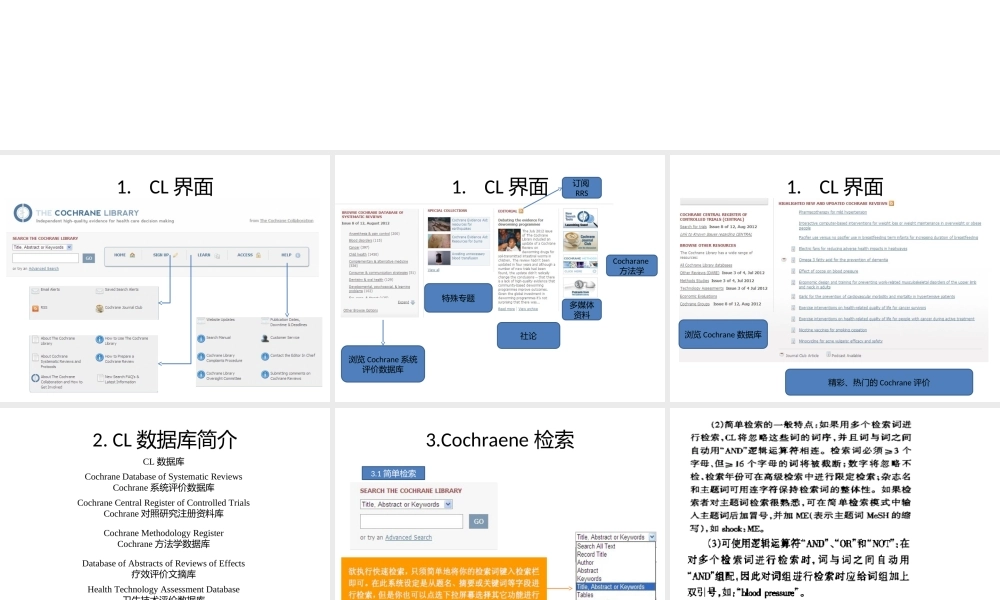This screenshot has height=600, width=1000.
Task: Click the 浏览 Cochrane 系统评价数据库 blue box
Action: (383, 364)
